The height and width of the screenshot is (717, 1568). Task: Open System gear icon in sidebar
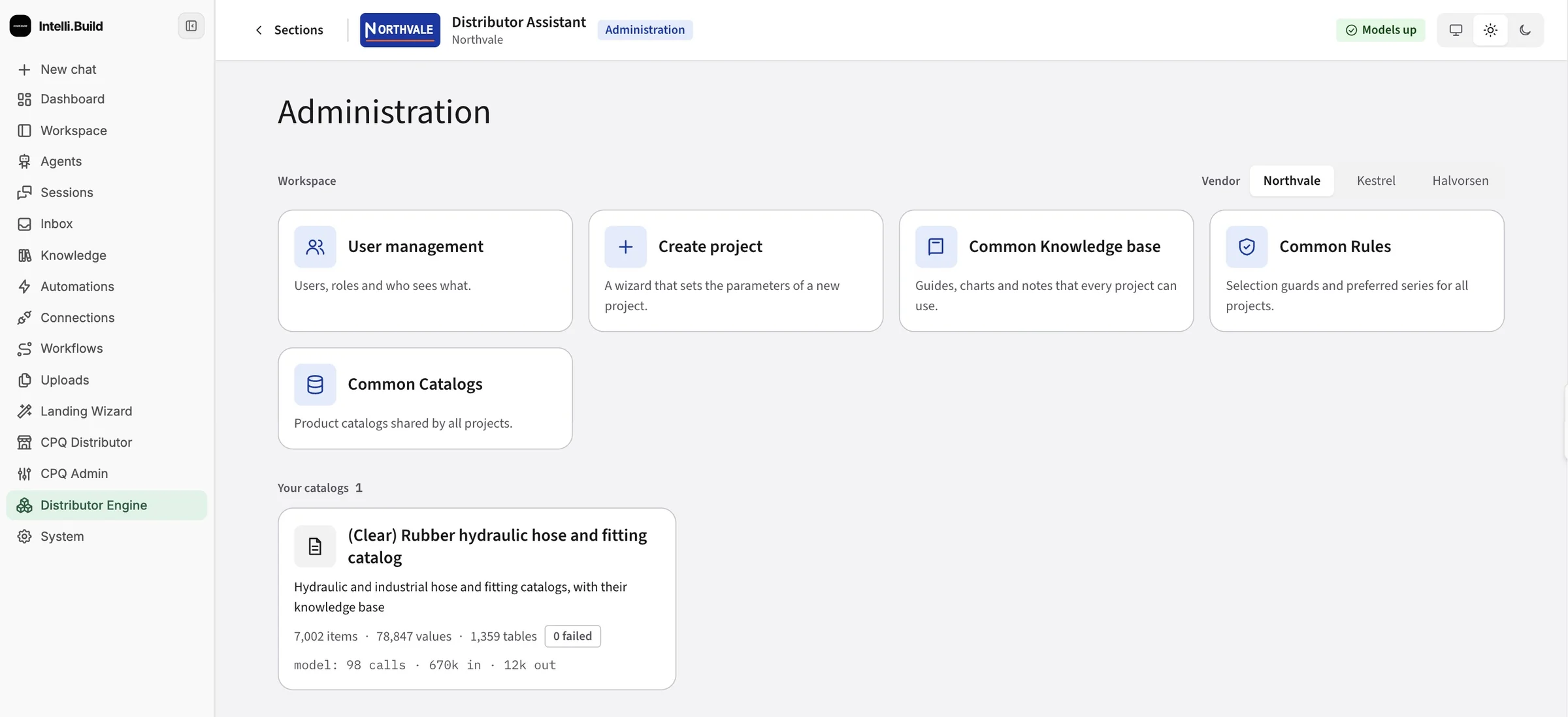pos(24,537)
